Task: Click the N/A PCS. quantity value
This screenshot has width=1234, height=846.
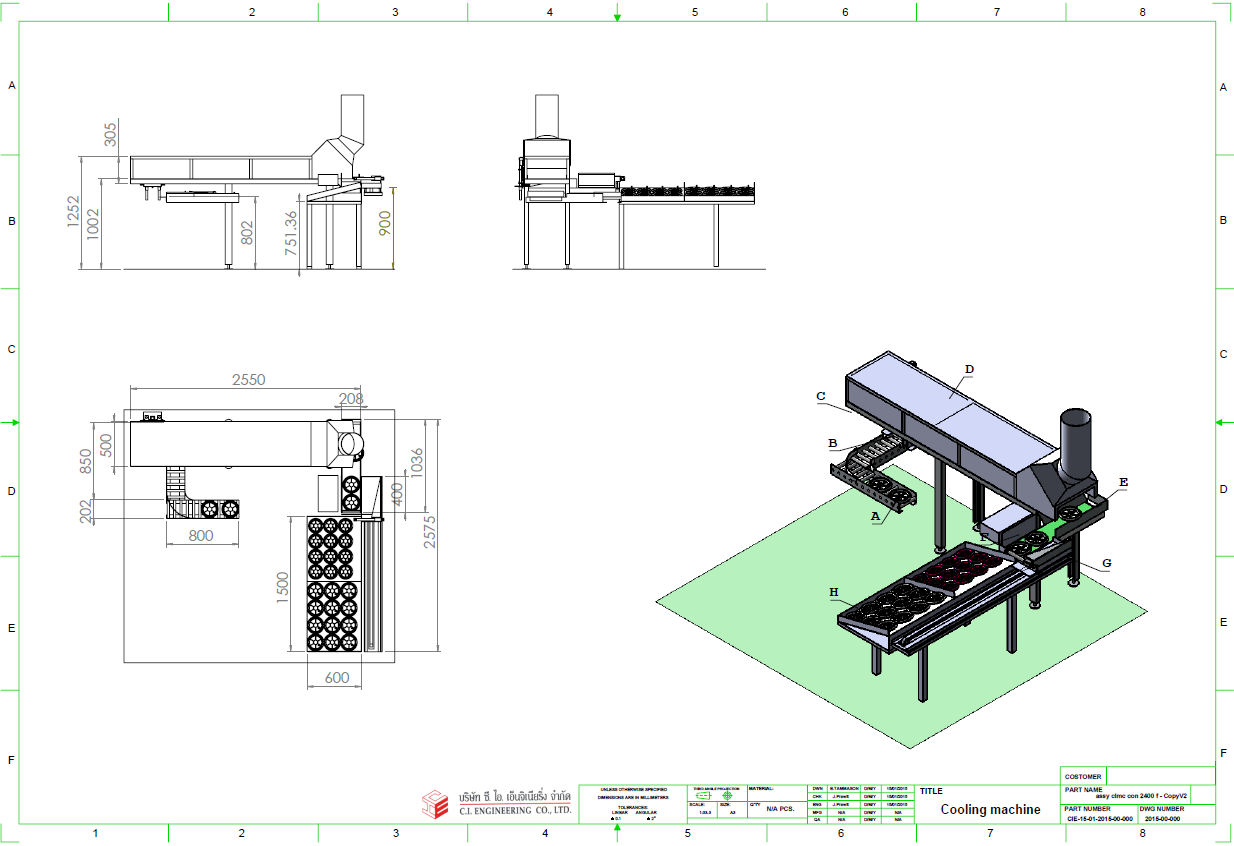Action: point(780,807)
